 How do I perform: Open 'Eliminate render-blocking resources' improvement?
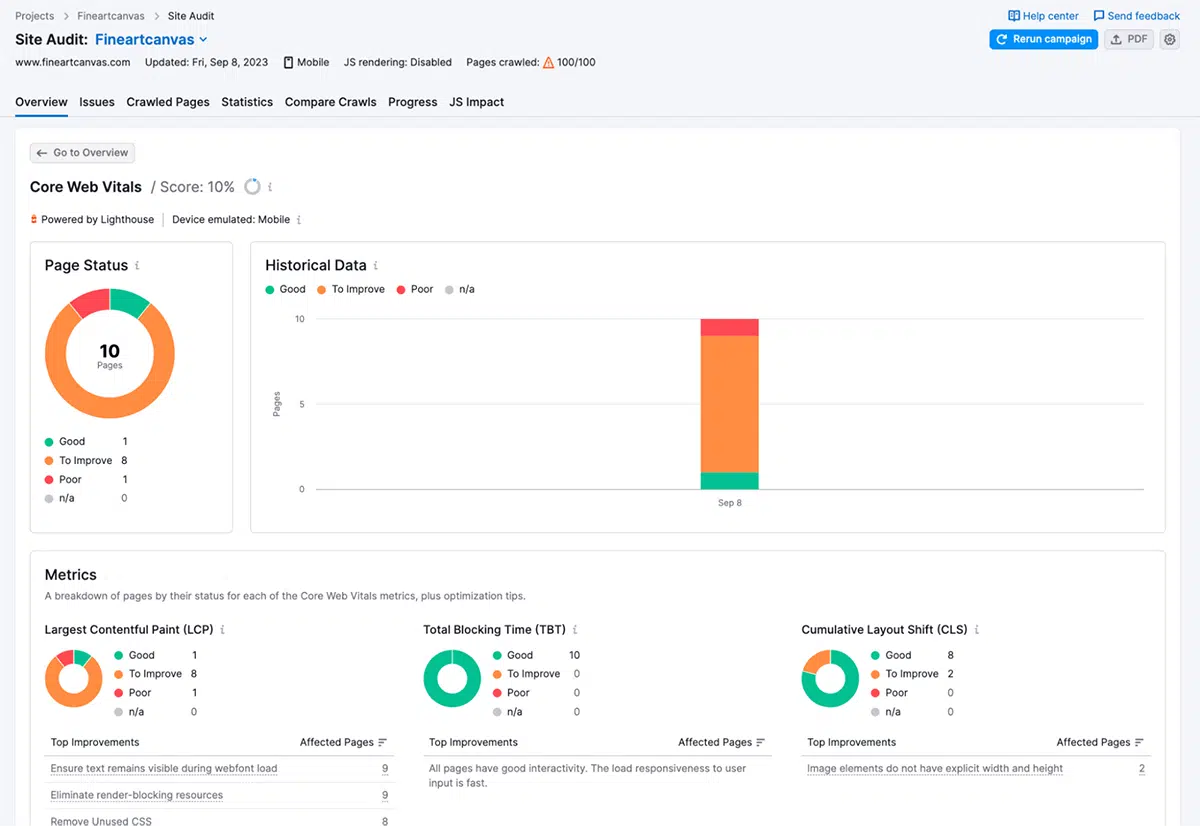click(137, 795)
